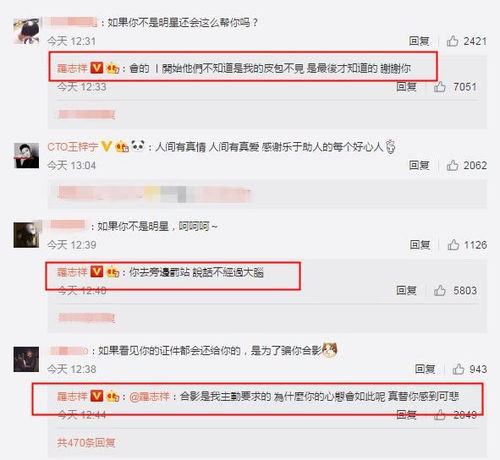Like 羅志祥's 12:44 reply with 2049 likes
The image size is (500, 460).
pos(439,415)
